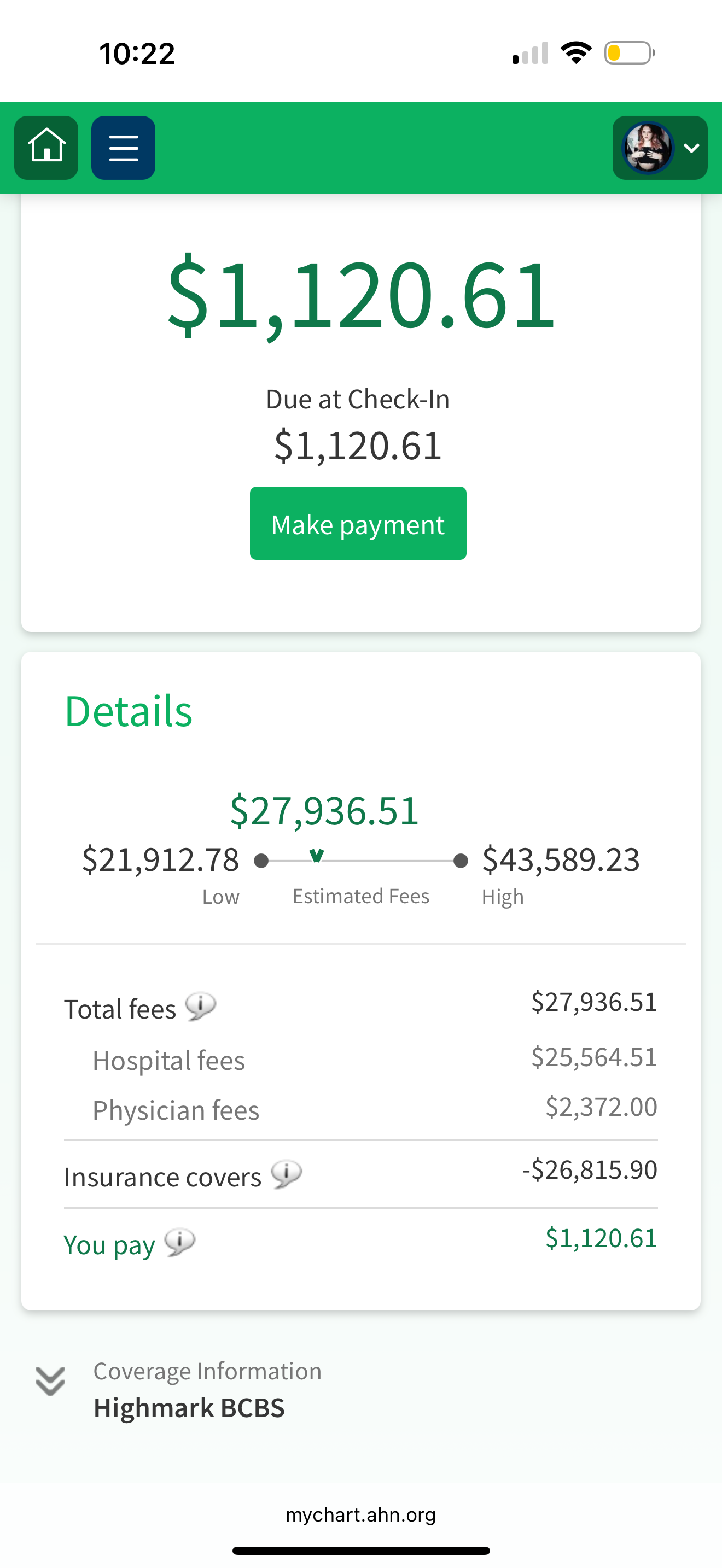
Task: Tap the chevron beside the profile photo
Action: (x=691, y=148)
